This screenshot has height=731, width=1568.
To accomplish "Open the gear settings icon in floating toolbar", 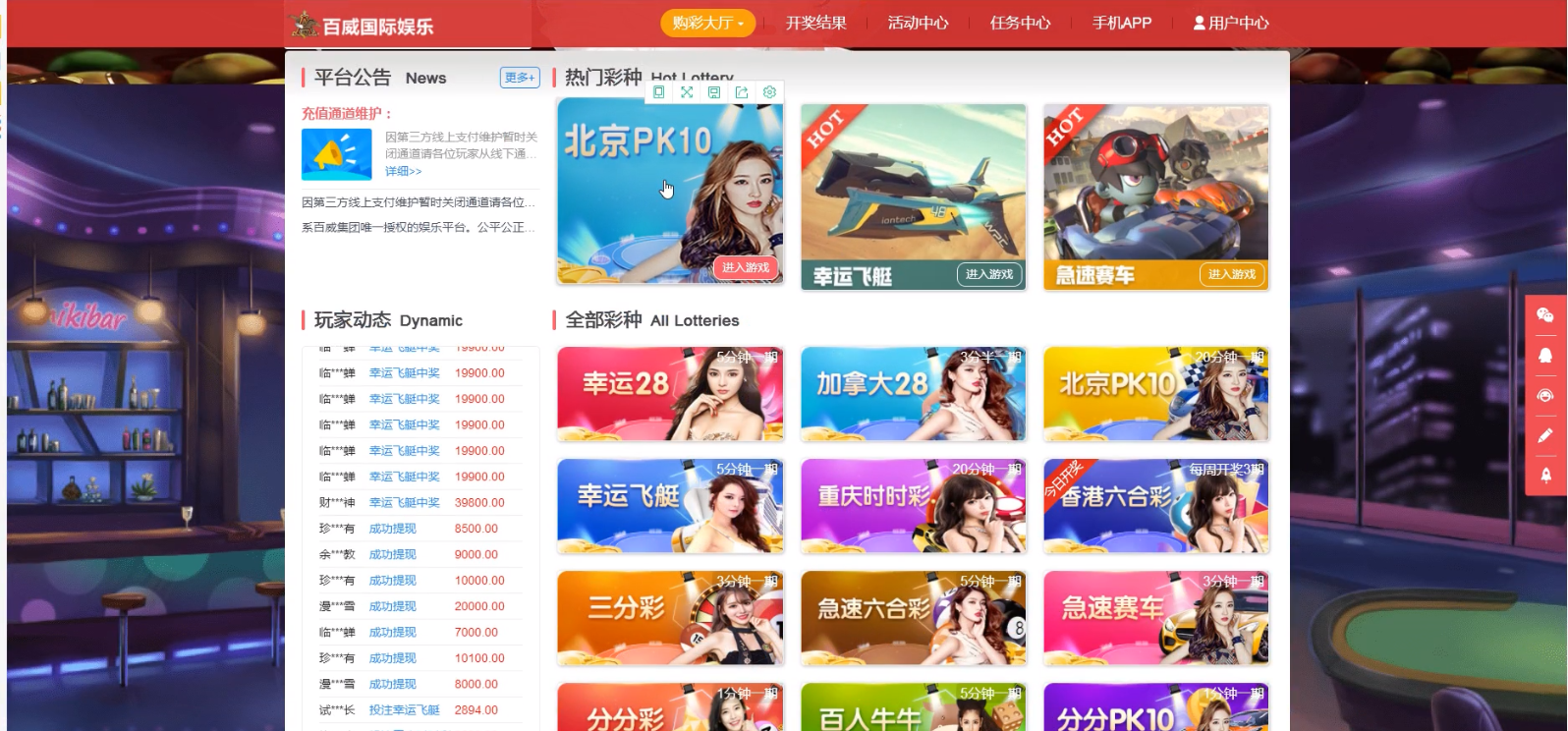I will pos(769,92).
